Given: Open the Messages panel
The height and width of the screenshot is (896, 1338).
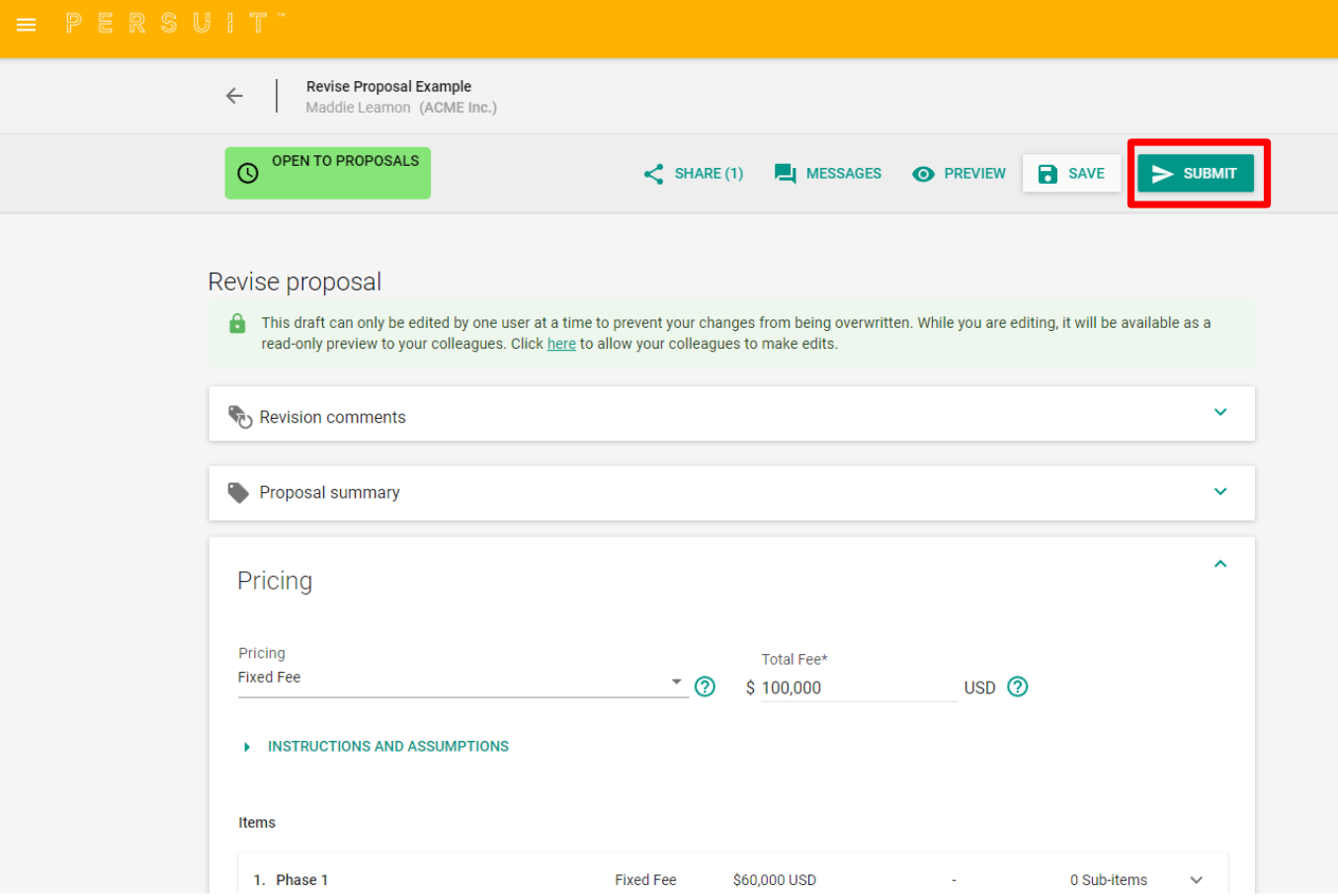Looking at the screenshot, I should 828,174.
